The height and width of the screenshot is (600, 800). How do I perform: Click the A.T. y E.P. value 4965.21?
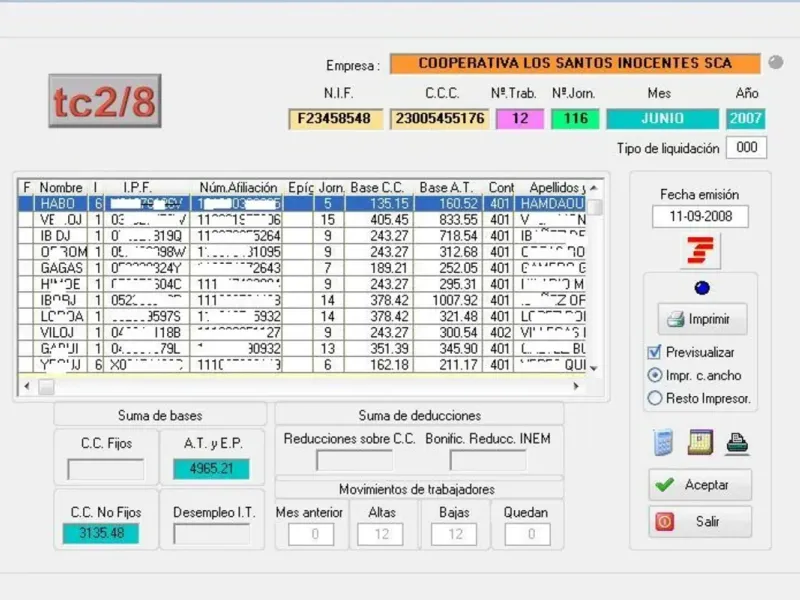coord(211,469)
